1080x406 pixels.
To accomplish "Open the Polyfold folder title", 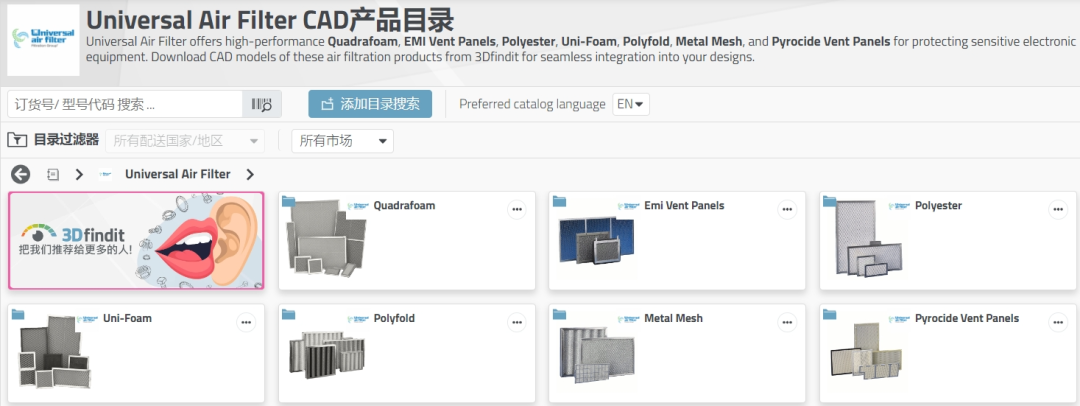I will click(394, 318).
